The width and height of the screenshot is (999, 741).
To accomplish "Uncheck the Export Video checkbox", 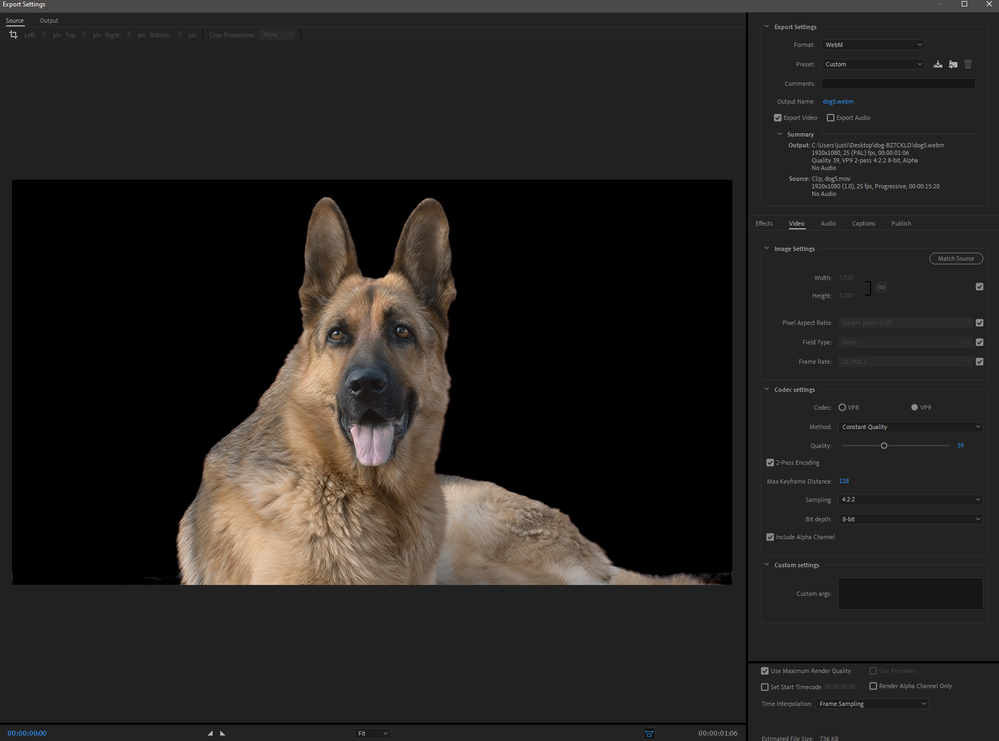I will 777,117.
